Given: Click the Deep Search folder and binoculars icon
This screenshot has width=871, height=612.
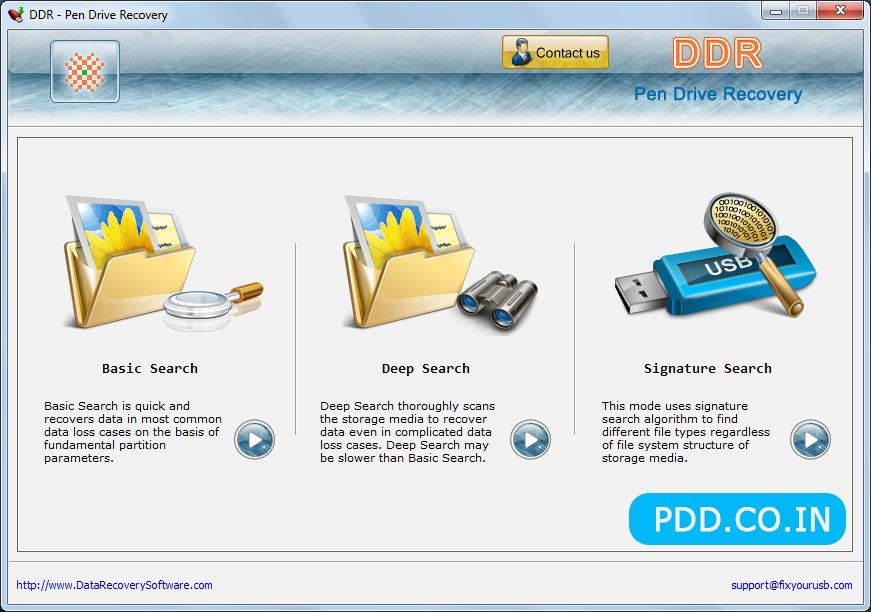Looking at the screenshot, I should click(x=440, y=264).
